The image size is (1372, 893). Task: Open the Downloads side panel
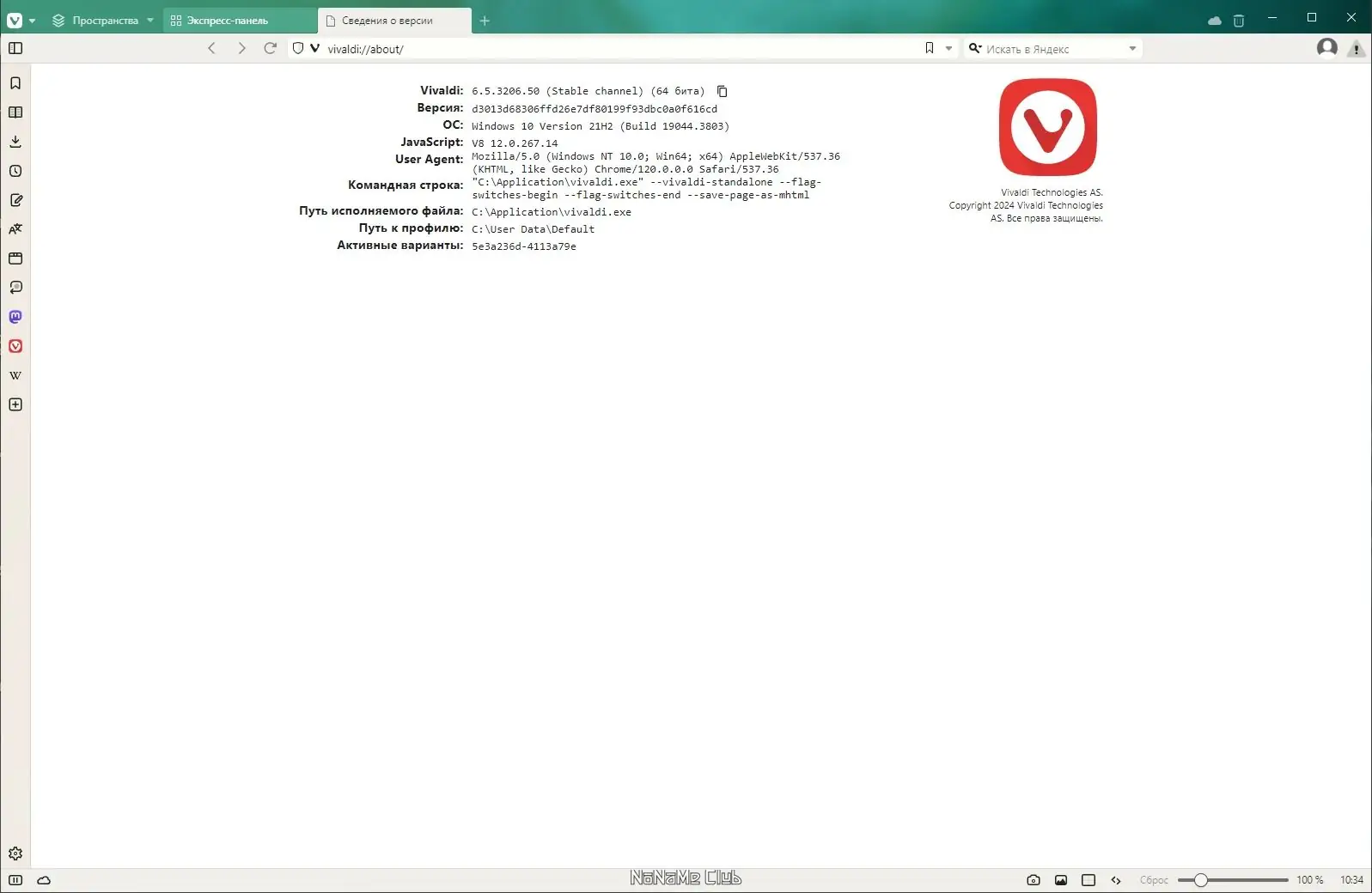pos(15,142)
